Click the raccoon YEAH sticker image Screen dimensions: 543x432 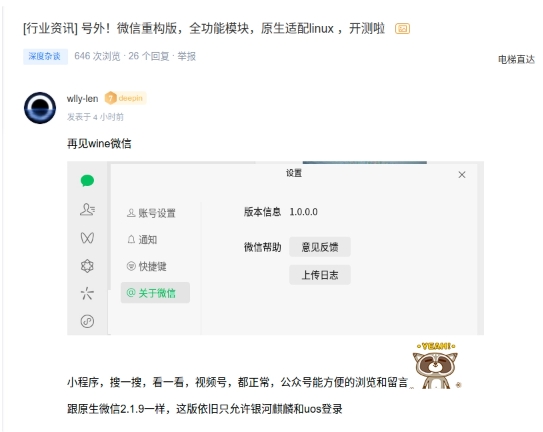(436, 365)
